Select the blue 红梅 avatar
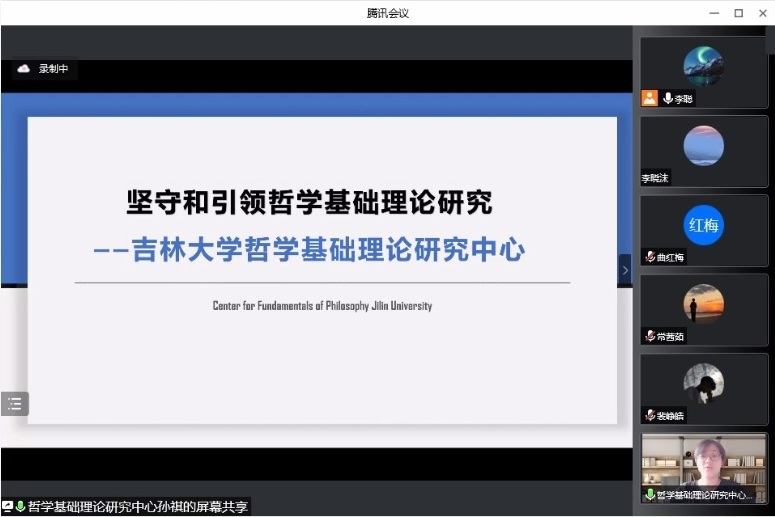 [703, 225]
